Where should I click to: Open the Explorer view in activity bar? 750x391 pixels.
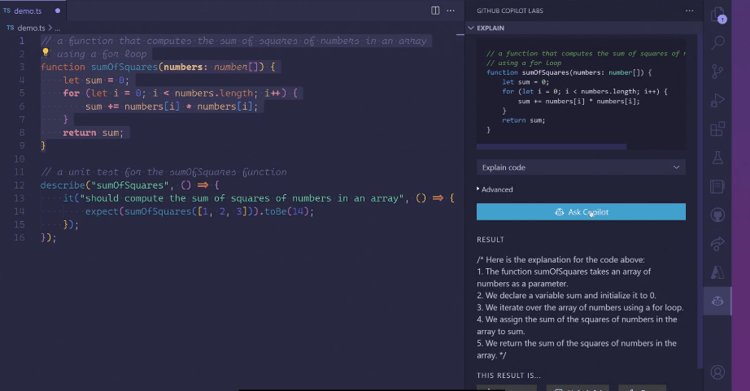pyautogui.click(x=717, y=15)
